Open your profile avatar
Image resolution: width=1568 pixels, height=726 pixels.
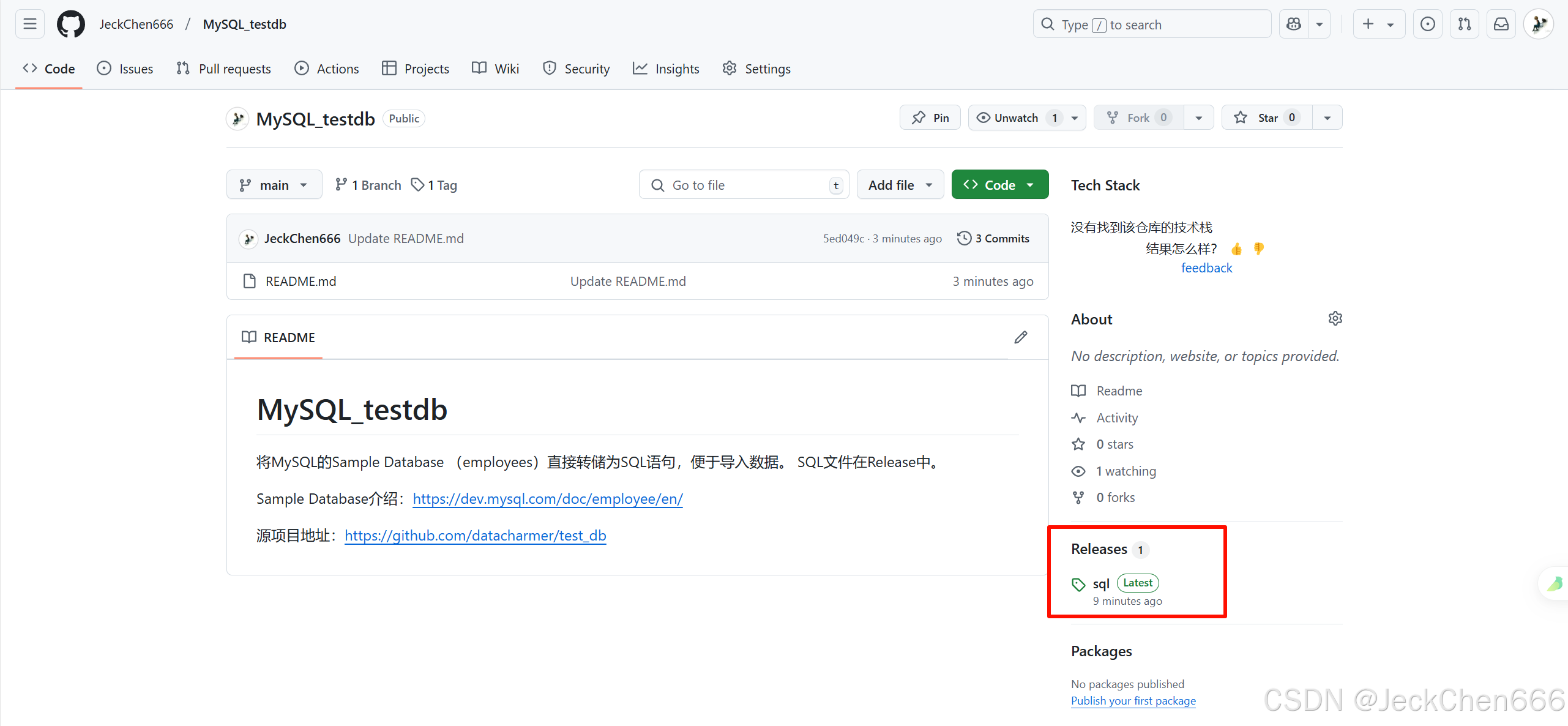pyautogui.click(x=1539, y=24)
